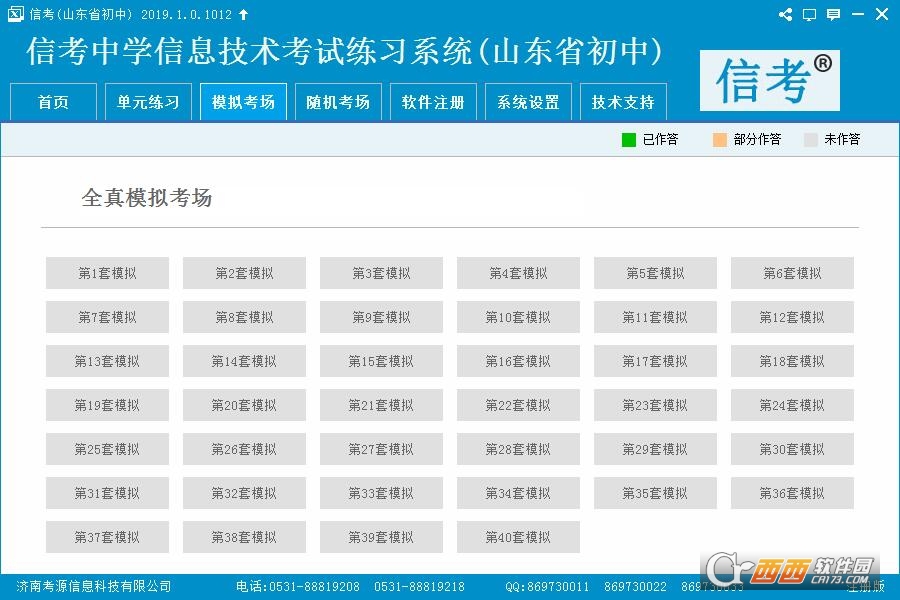This screenshot has width=900, height=600.
Task: Select 第21套模拟
Action: tap(381, 405)
